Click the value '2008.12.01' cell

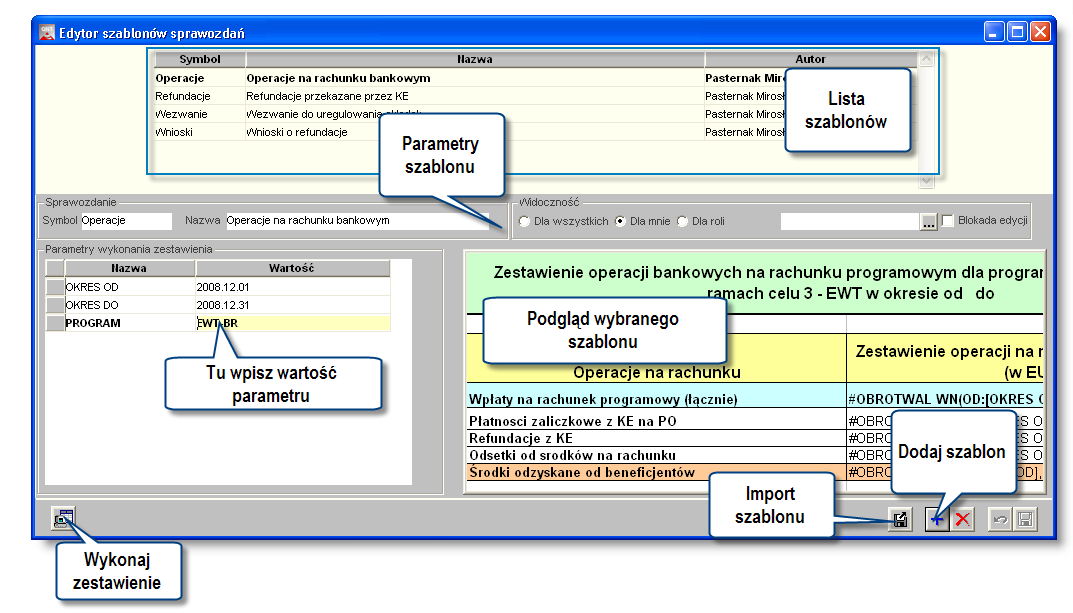click(292, 287)
